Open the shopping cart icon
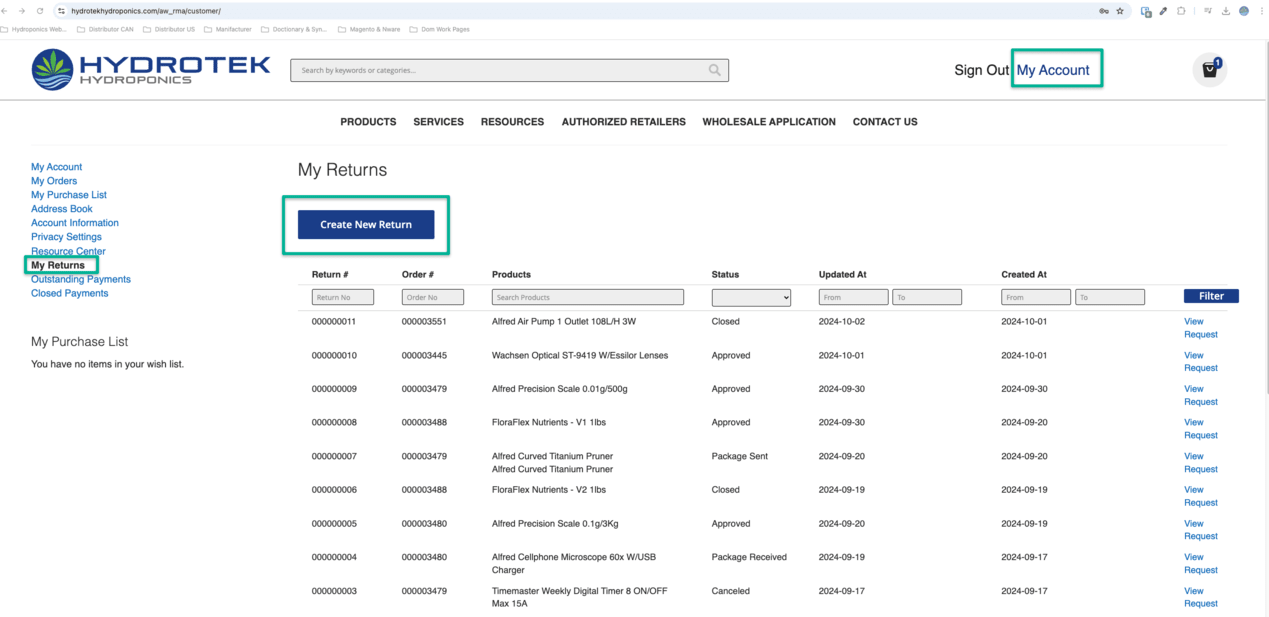The width and height of the screenshot is (1269, 617). (1210, 70)
